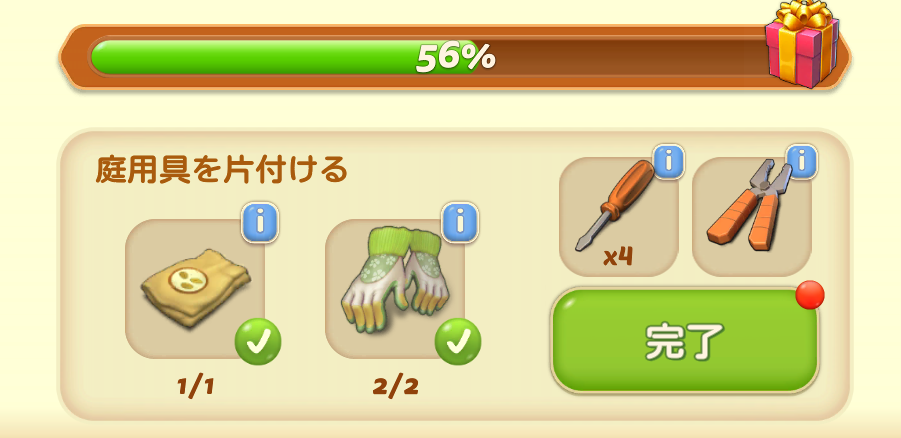Tap the orange screwdriver reward icon
901x438 pixels.
[x=615, y=205]
